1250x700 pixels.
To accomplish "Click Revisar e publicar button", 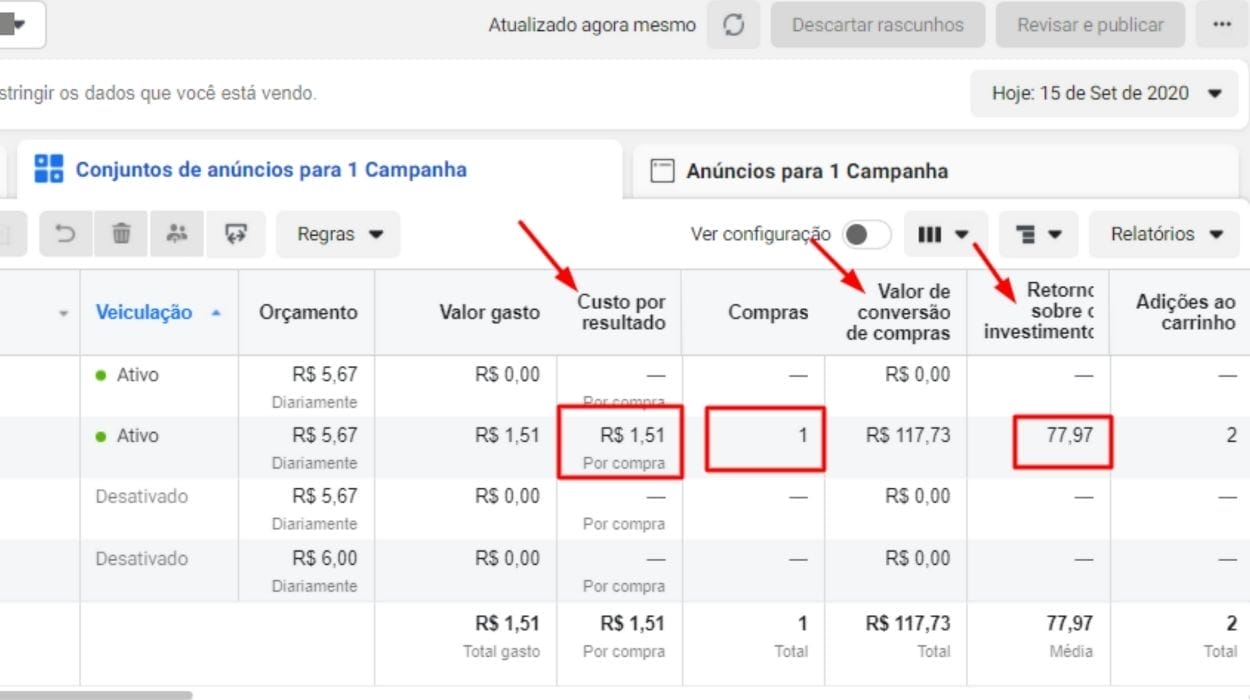I will pyautogui.click(x=1090, y=25).
